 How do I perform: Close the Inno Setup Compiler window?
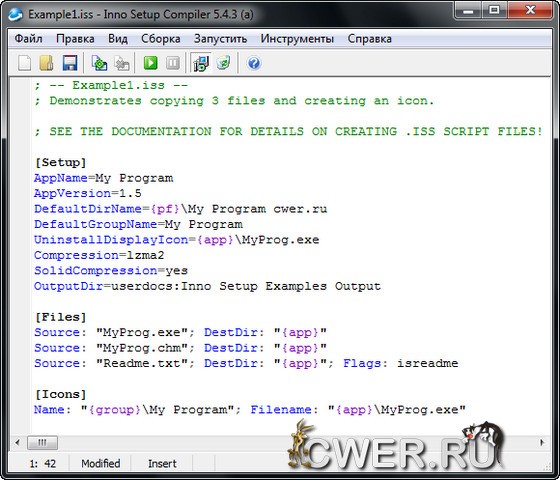530,10
